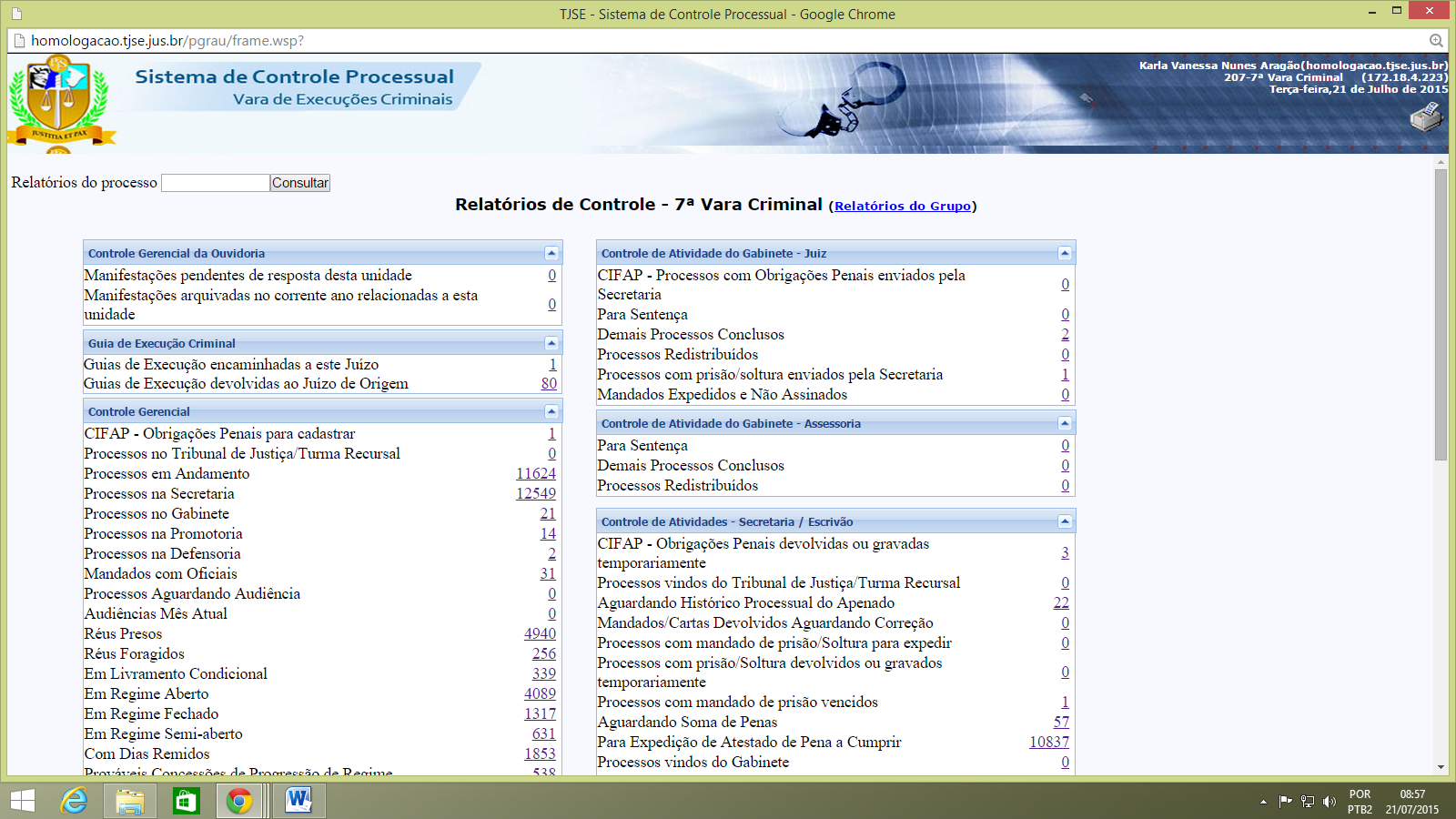Click the page vertical scrollbar thumb
Viewport: 1456px width, 819px height.
1441,314
